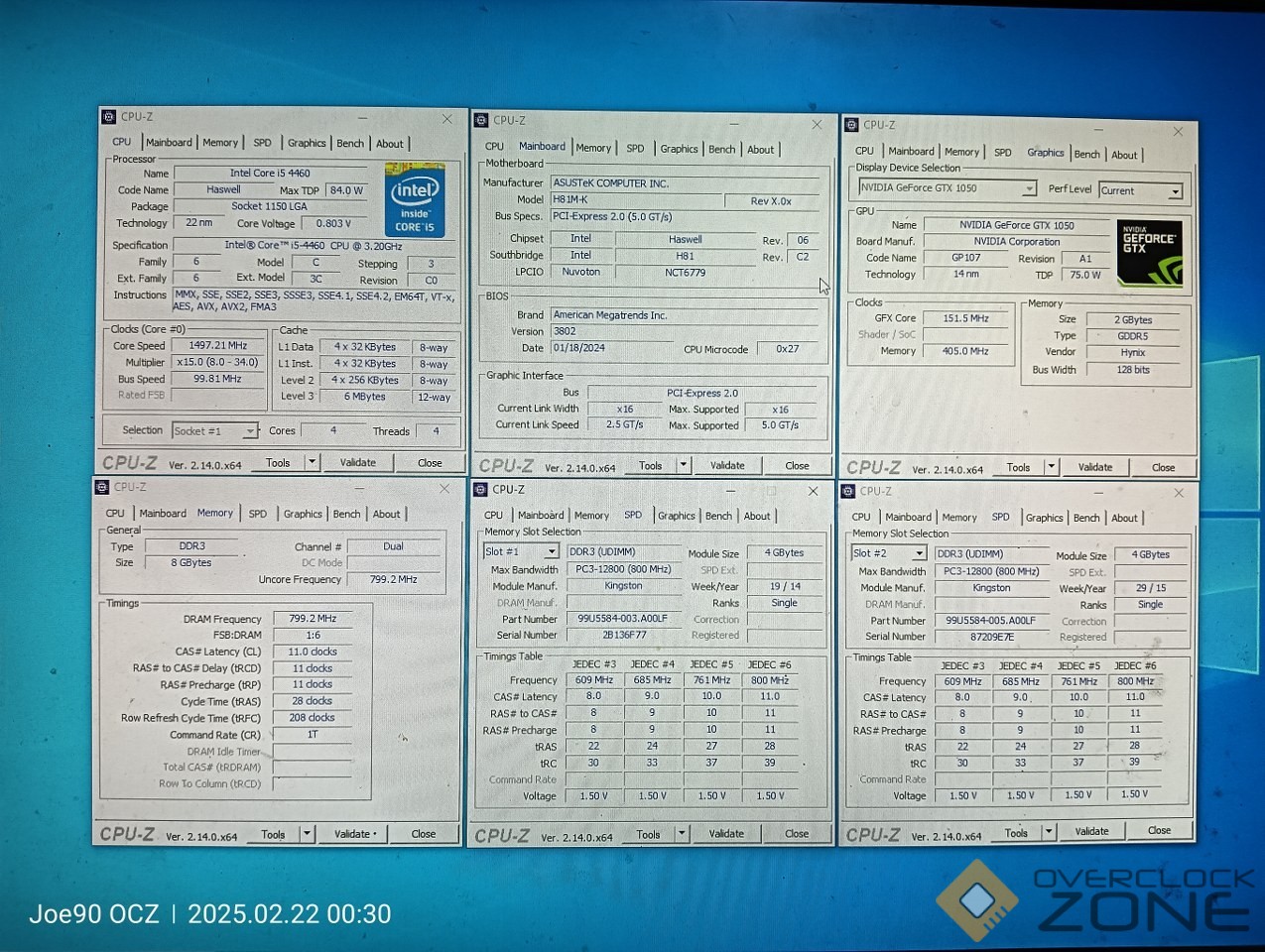Click the motherboard Model field 'H81M-K'
This screenshot has height=952, width=1265.
[636, 199]
